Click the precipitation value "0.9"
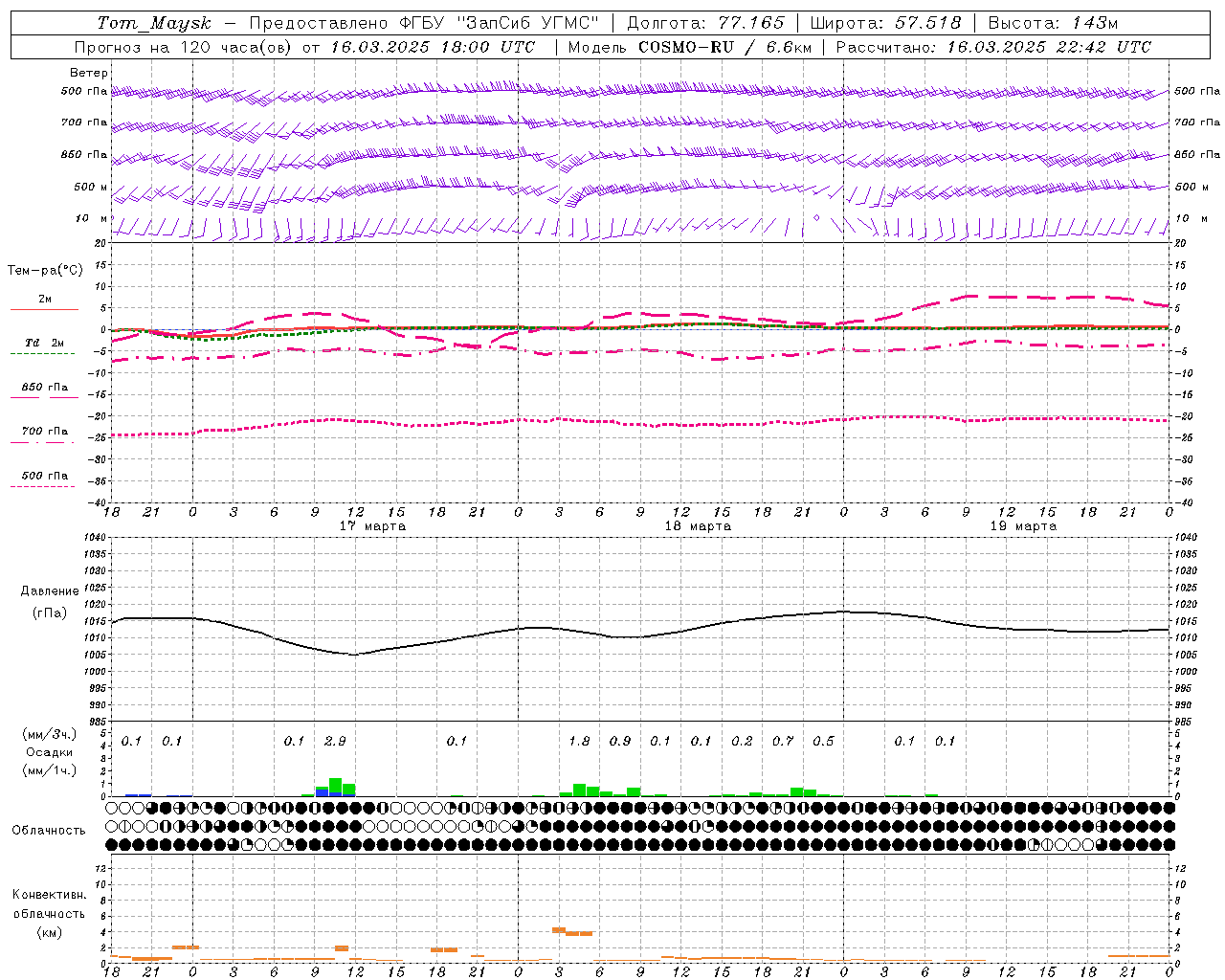Viewport: 1225px width, 980px height. (620, 742)
